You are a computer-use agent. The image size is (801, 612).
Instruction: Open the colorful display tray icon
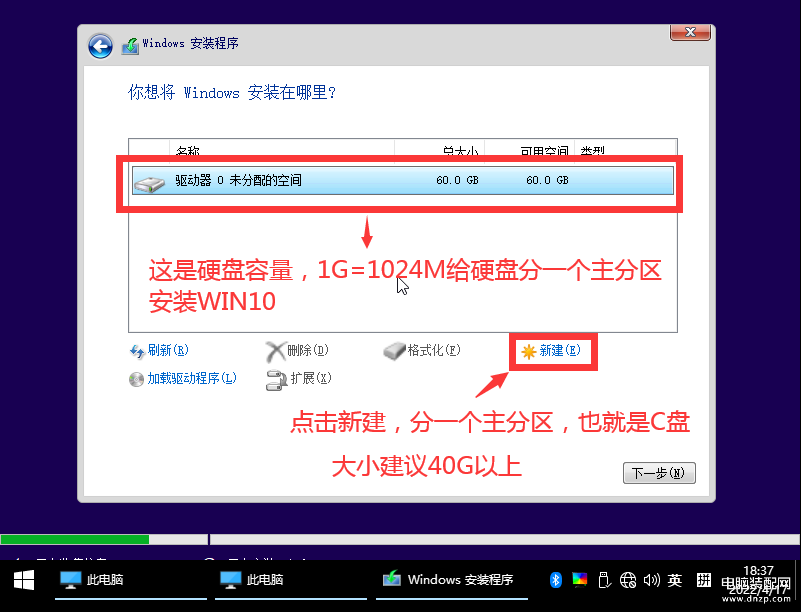pyautogui.click(x=579, y=580)
